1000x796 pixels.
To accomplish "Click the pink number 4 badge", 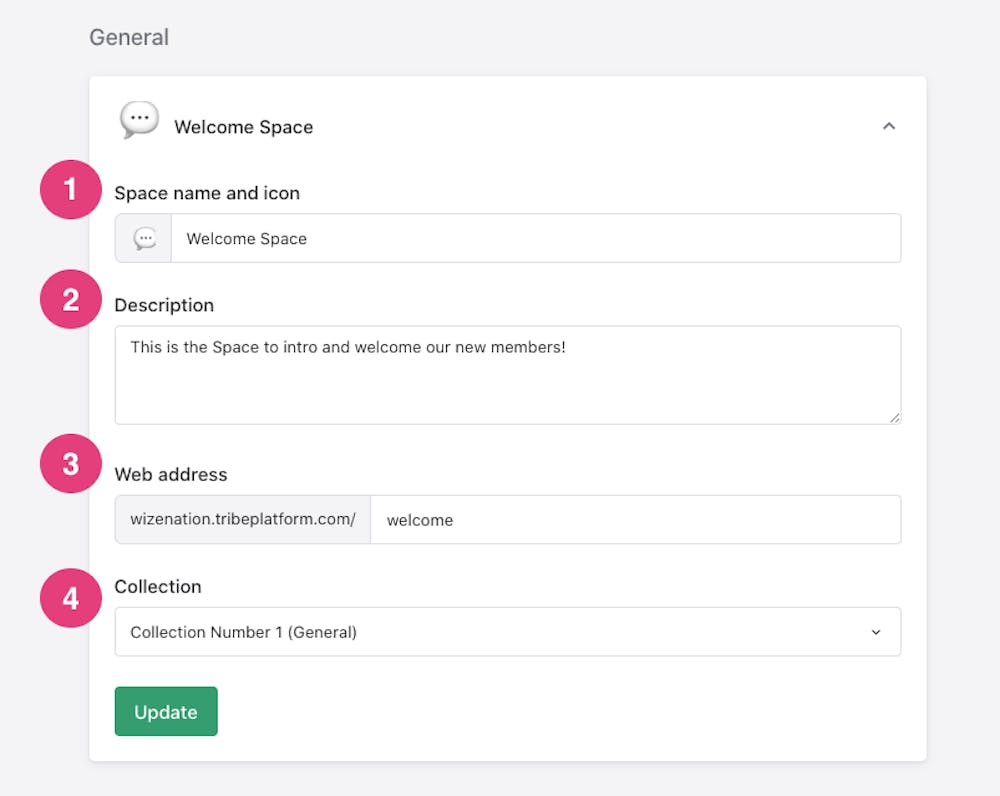I will click(x=70, y=598).
